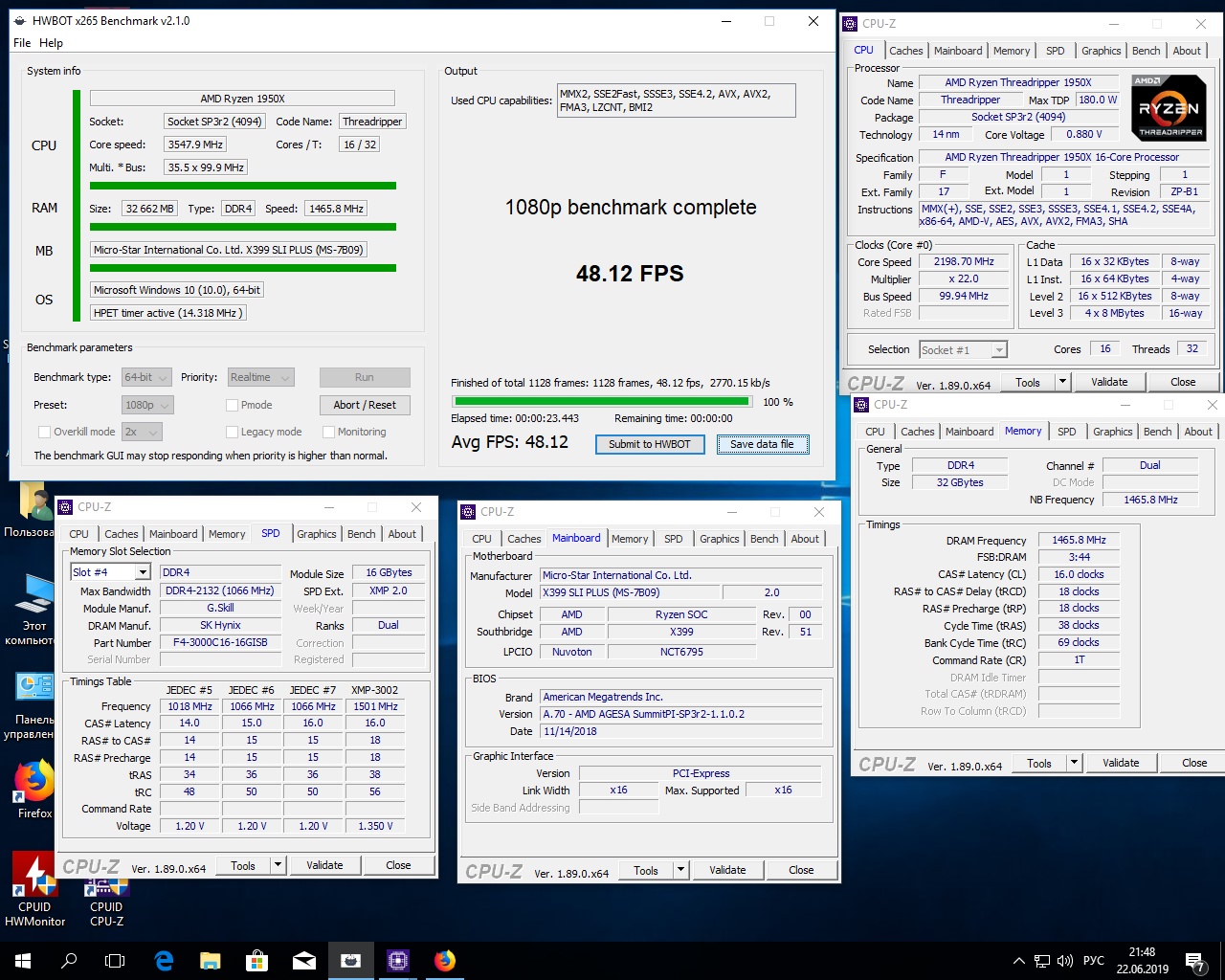
Task: Click the 100% benchmark progress bar
Action: click(x=601, y=402)
